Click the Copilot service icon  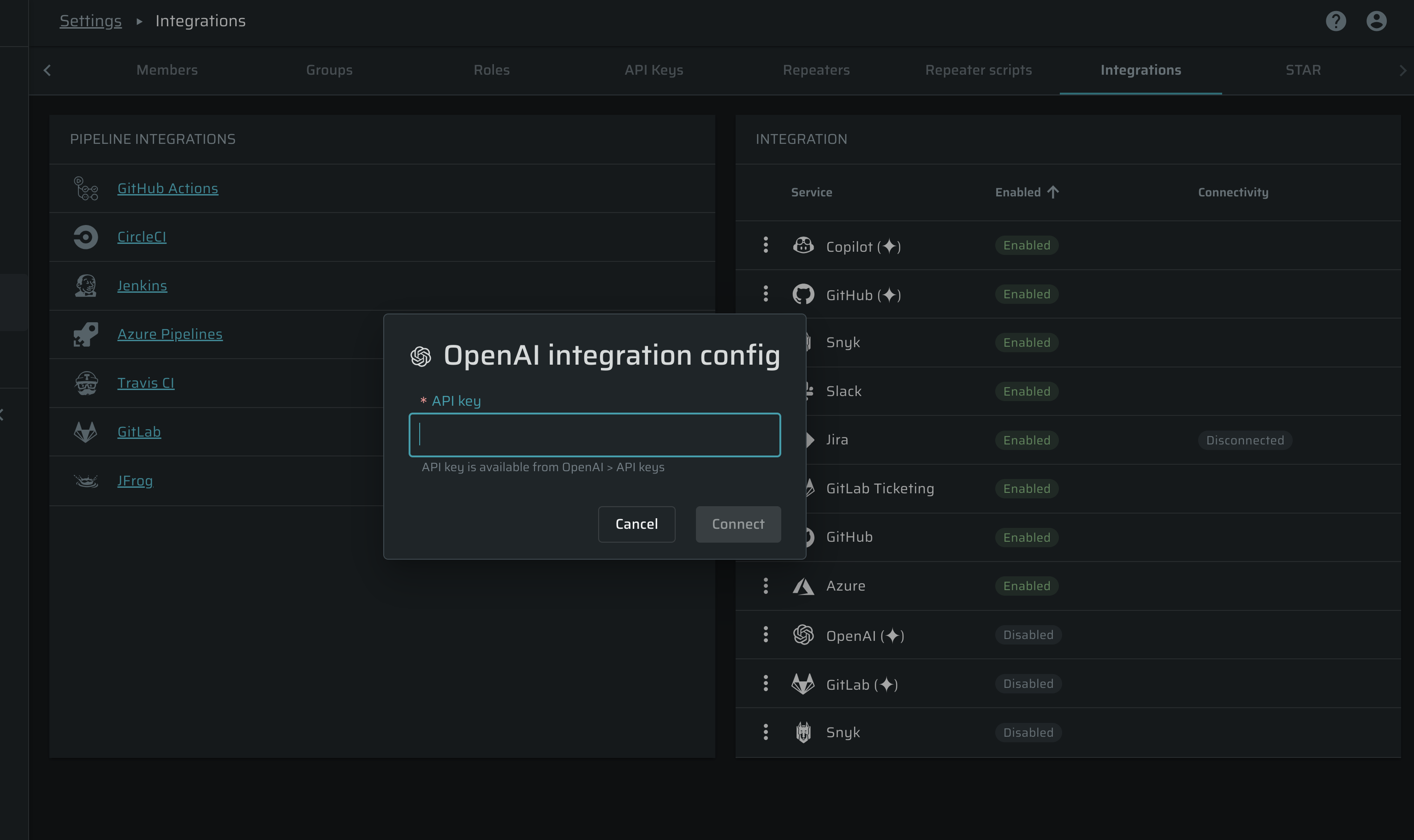pos(802,246)
